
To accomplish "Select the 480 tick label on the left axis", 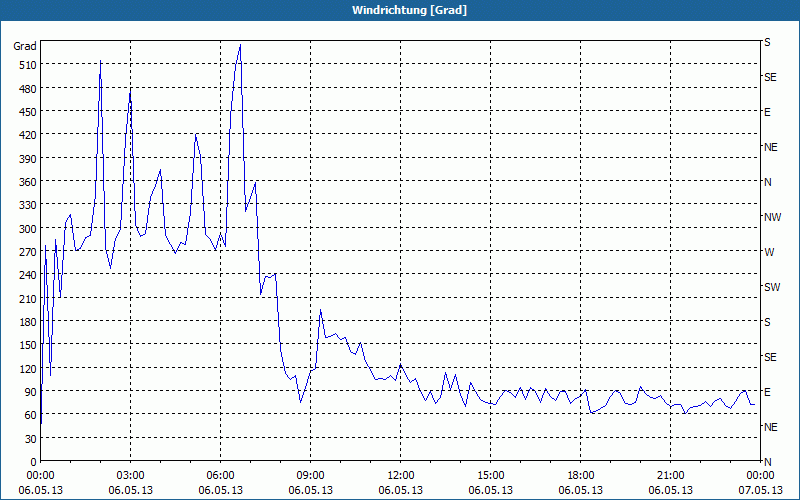I will click(x=28, y=89).
